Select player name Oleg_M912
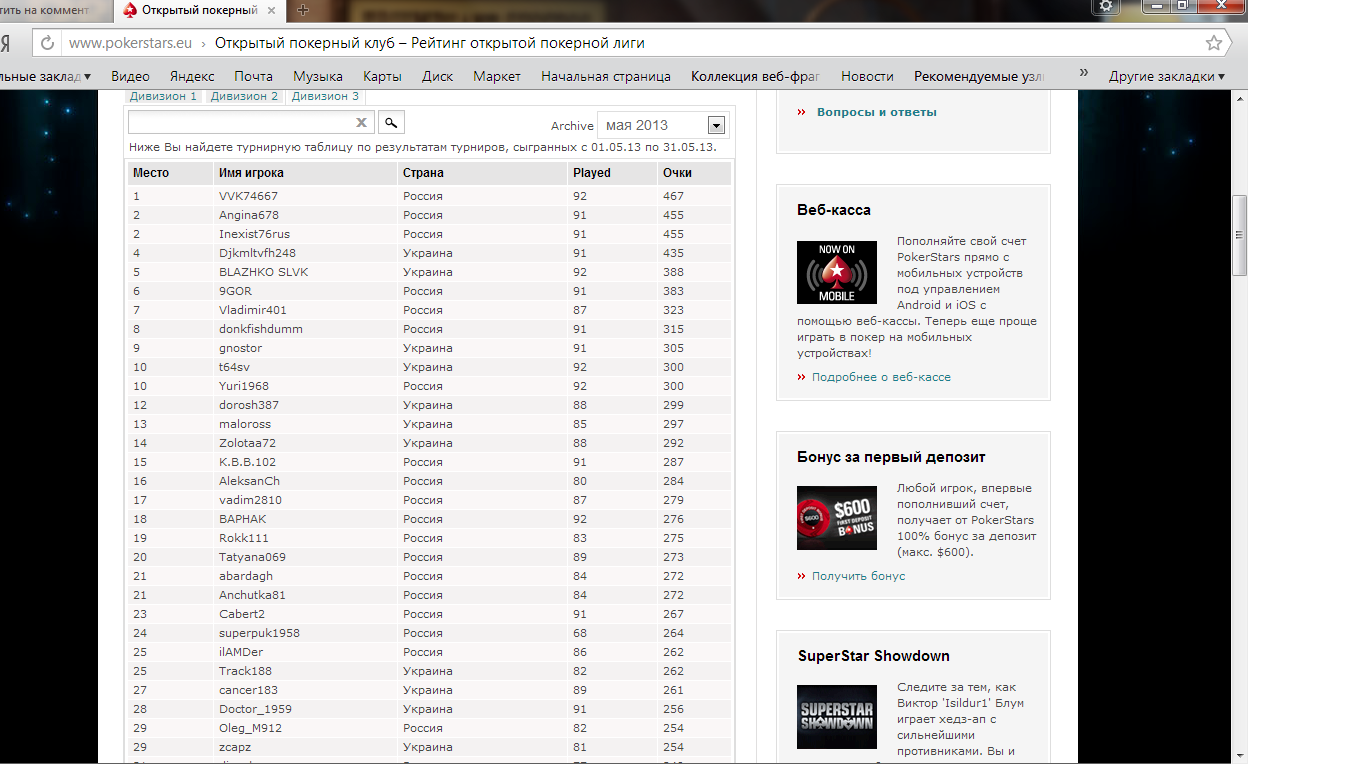Screen dimensions: 1366x768 coord(250,728)
